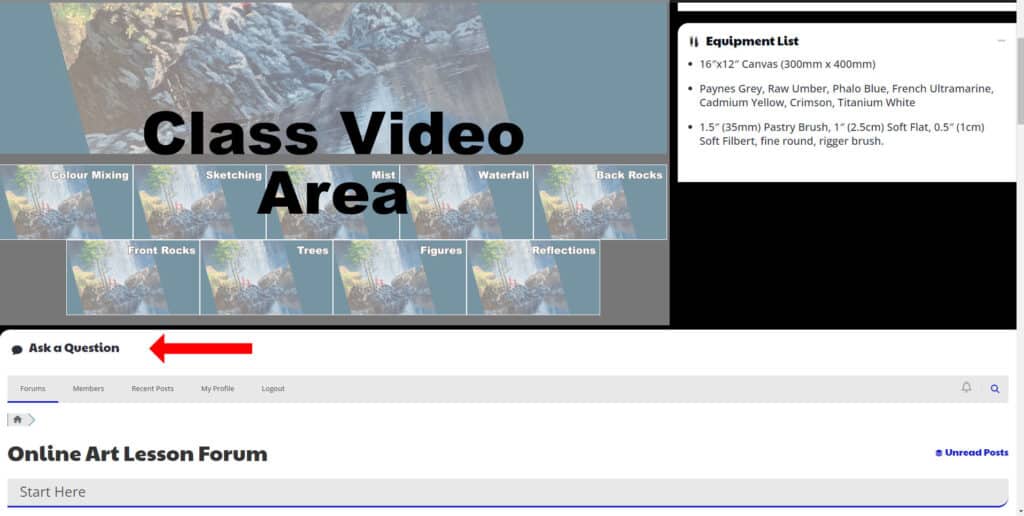Open the Sketching lesson thumbnail

tap(199, 202)
